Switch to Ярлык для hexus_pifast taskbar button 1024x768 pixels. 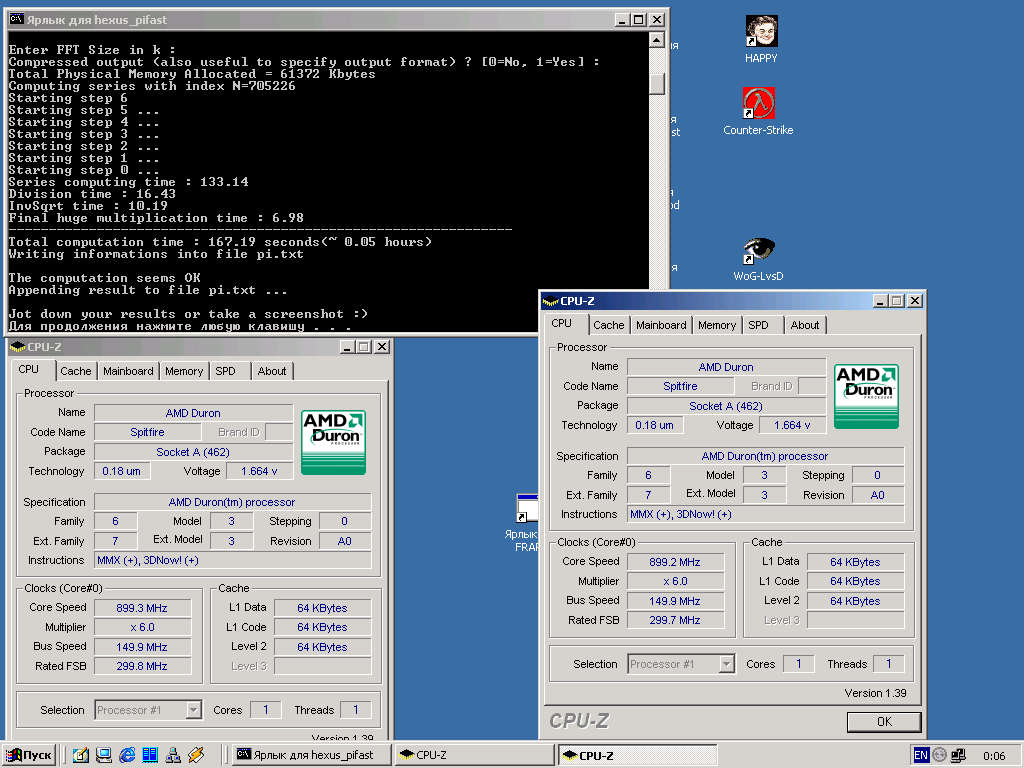[312, 755]
